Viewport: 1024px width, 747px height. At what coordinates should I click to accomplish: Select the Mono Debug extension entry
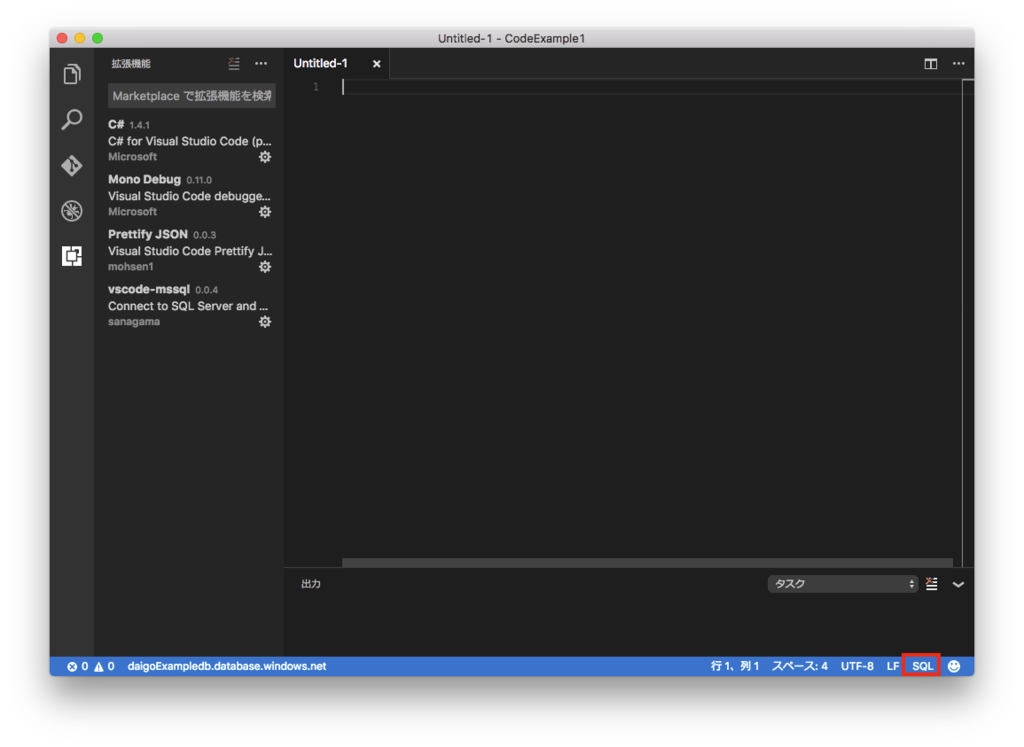click(x=189, y=195)
